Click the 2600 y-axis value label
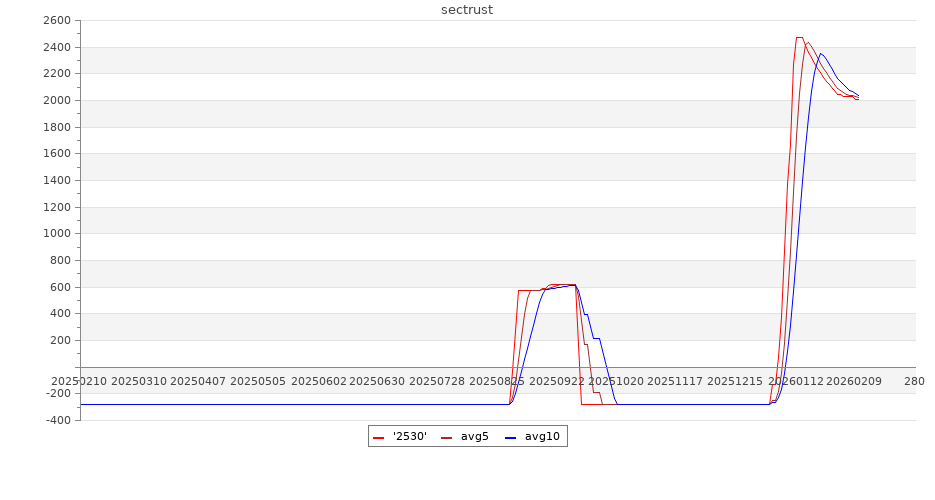Screen dimensions: 935x500 pyautogui.click(x=55, y=21)
